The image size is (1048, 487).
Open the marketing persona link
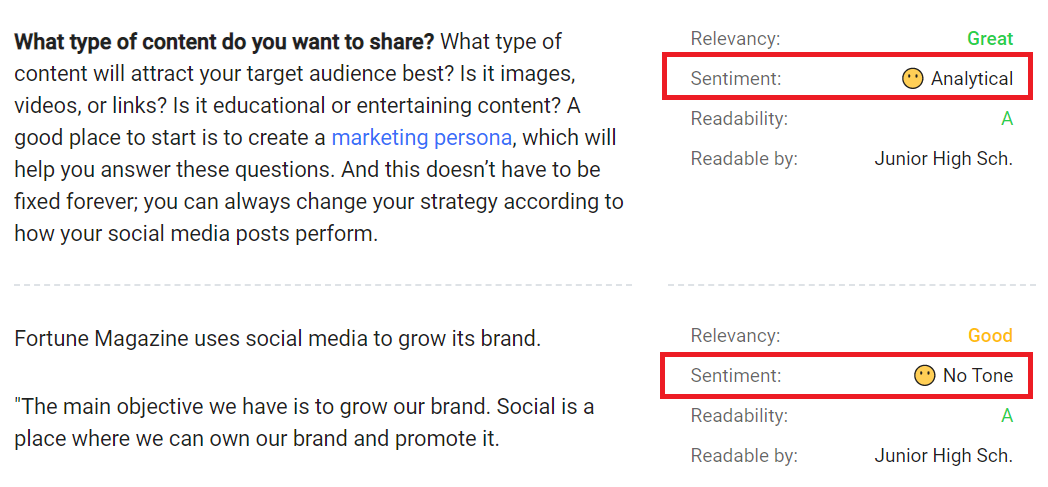(422, 138)
